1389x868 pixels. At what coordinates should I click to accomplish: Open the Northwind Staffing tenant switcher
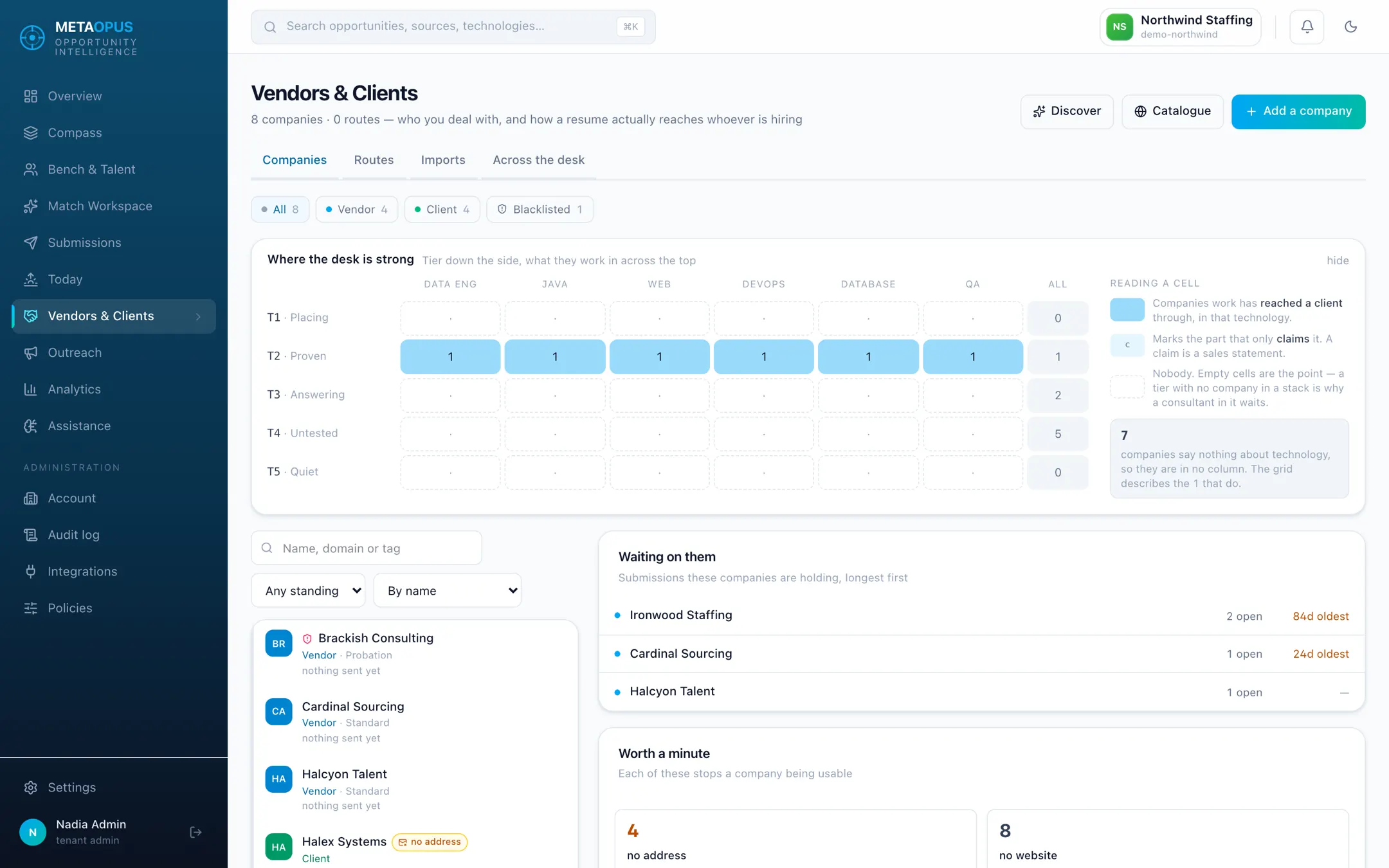pos(1180,27)
